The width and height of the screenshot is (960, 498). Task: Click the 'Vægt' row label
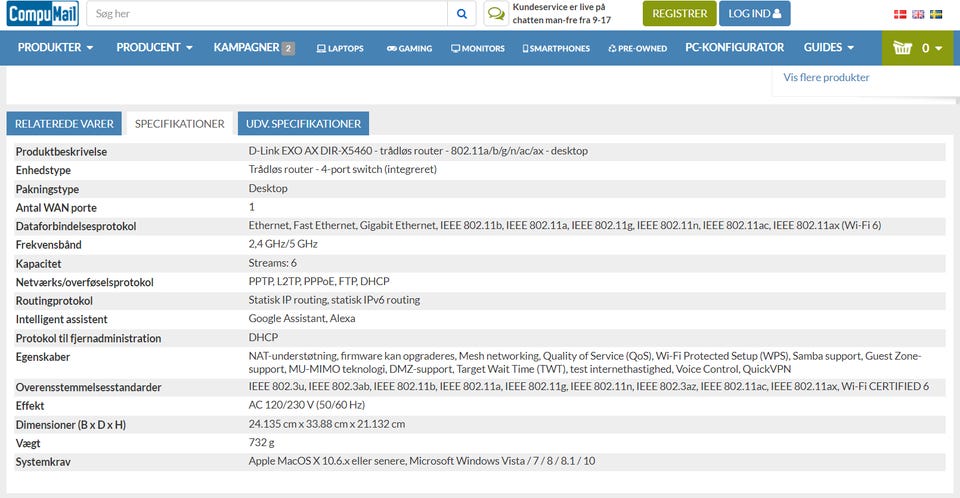point(28,443)
